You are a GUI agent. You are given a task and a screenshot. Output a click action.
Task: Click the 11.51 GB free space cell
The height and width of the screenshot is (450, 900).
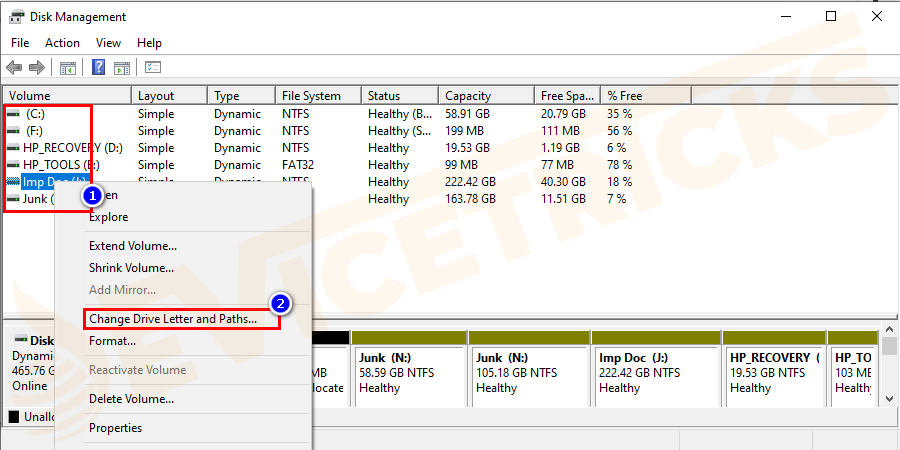tap(563, 199)
